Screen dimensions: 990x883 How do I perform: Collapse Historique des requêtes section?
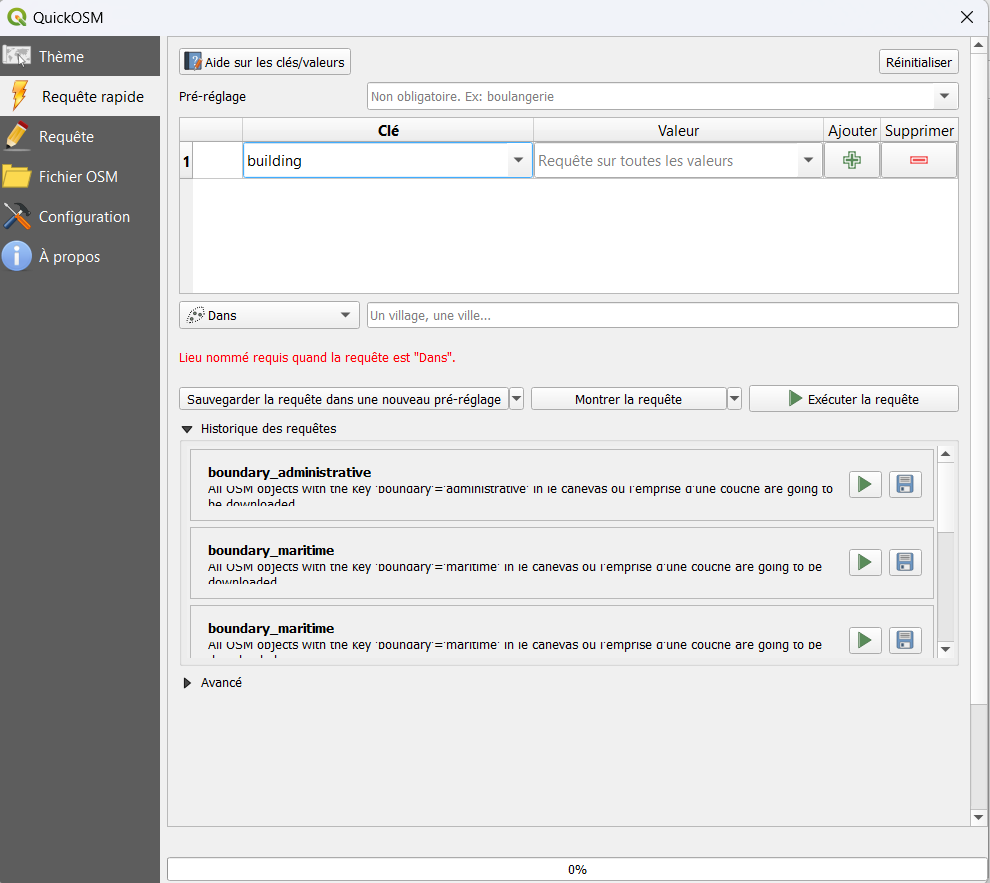tap(187, 429)
